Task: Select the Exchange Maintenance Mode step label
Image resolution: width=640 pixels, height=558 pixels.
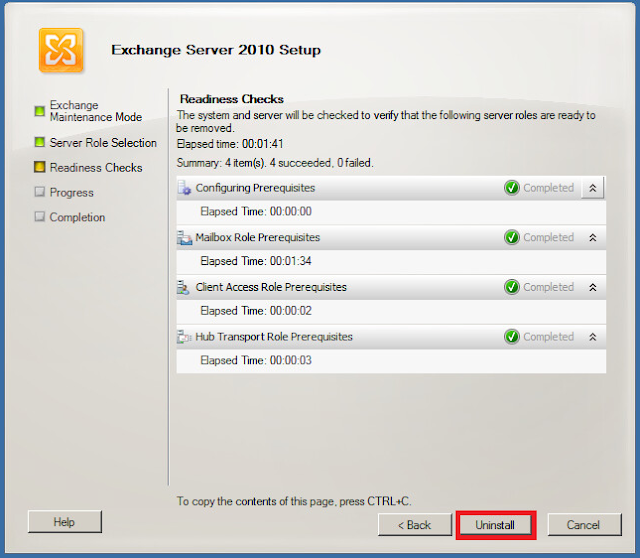Action: (x=96, y=111)
